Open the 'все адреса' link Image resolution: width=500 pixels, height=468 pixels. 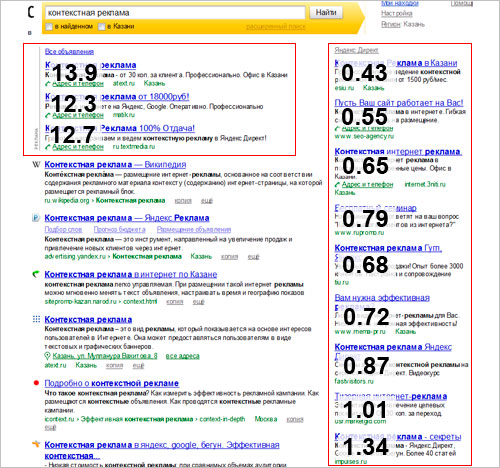(182, 356)
